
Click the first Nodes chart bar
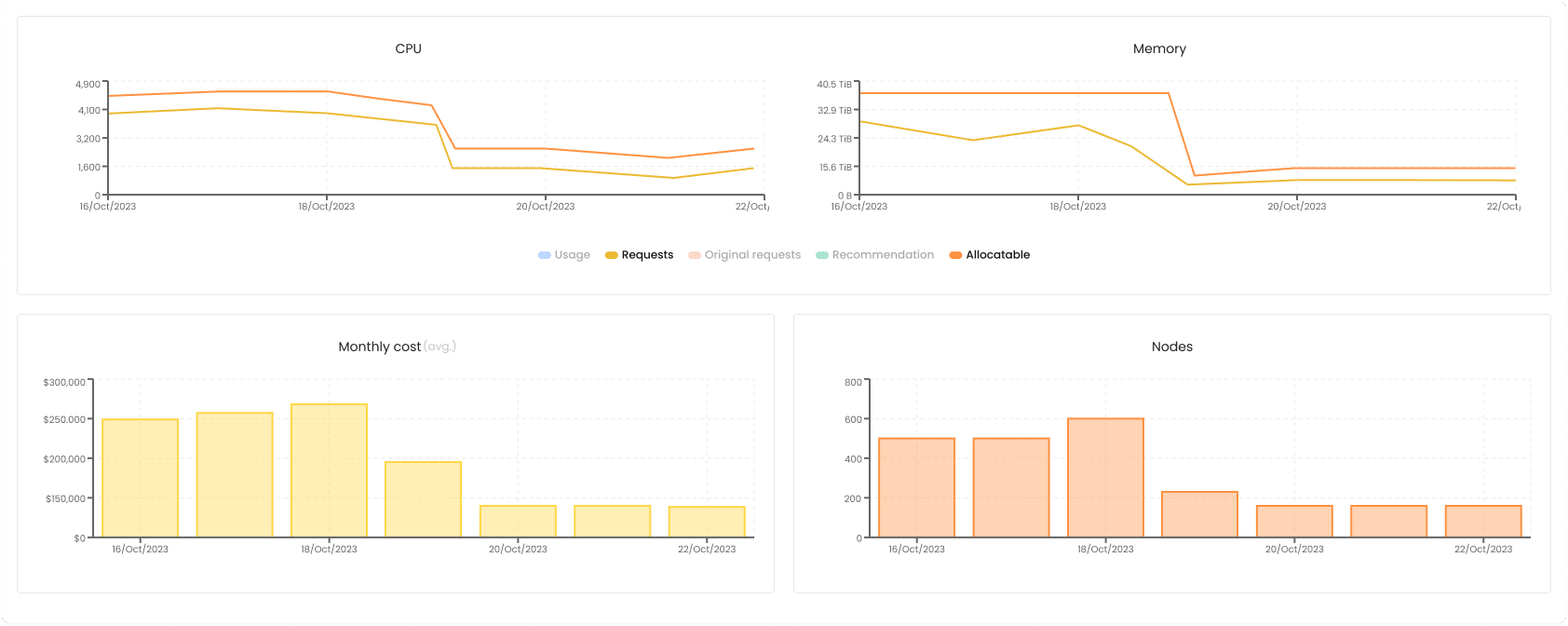click(x=916, y=487)
